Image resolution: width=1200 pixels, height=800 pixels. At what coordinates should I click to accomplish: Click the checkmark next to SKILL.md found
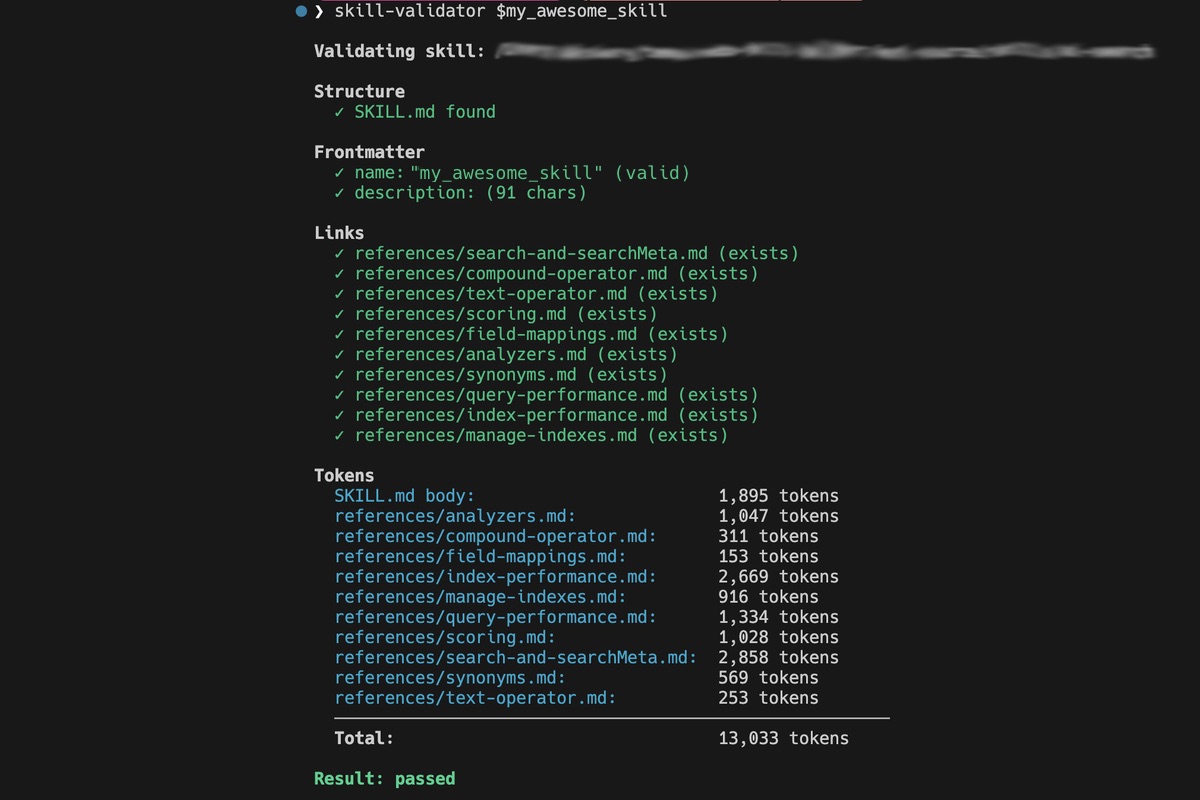(x=340, y=112)
